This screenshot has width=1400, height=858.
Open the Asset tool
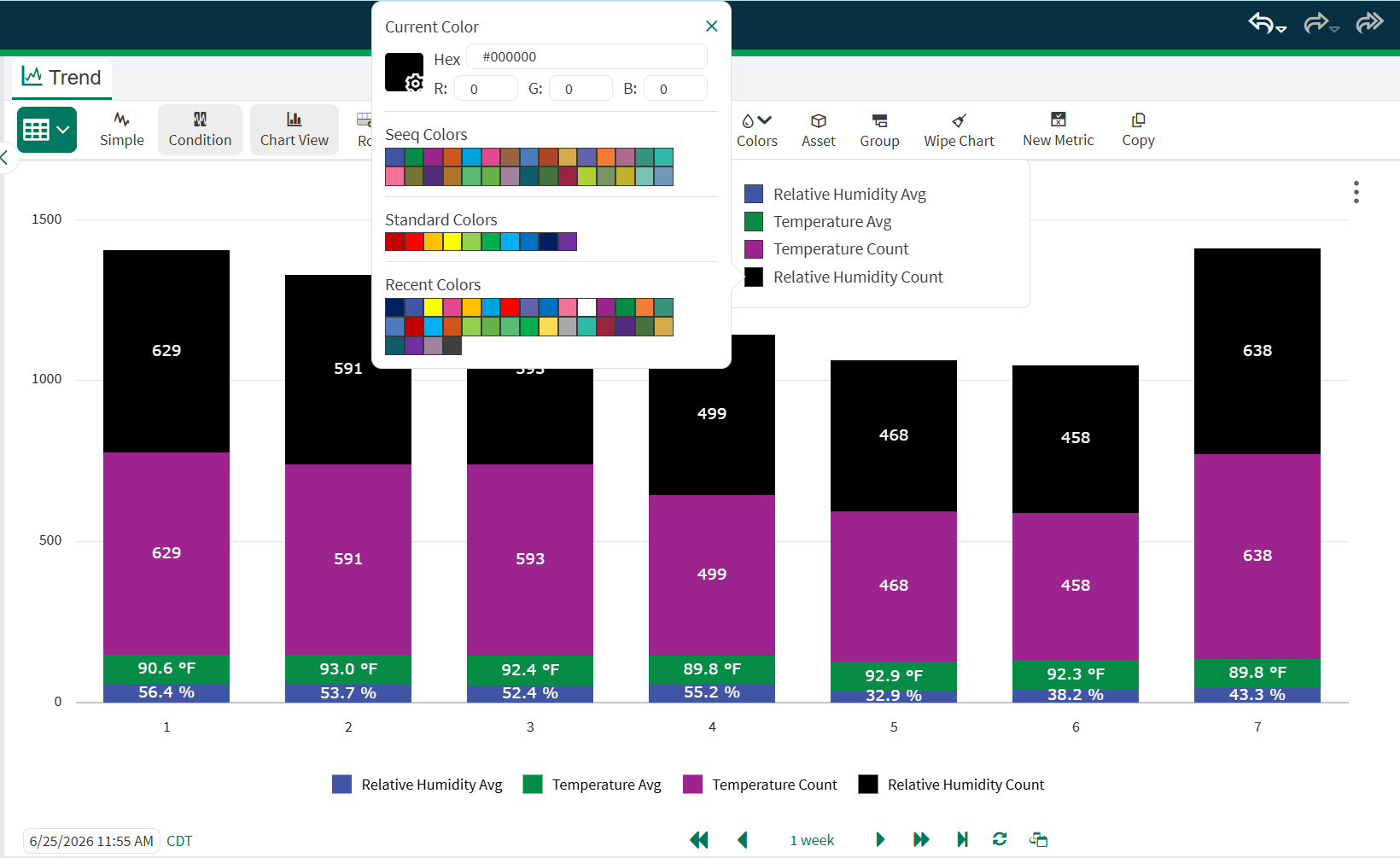(818, 130)
